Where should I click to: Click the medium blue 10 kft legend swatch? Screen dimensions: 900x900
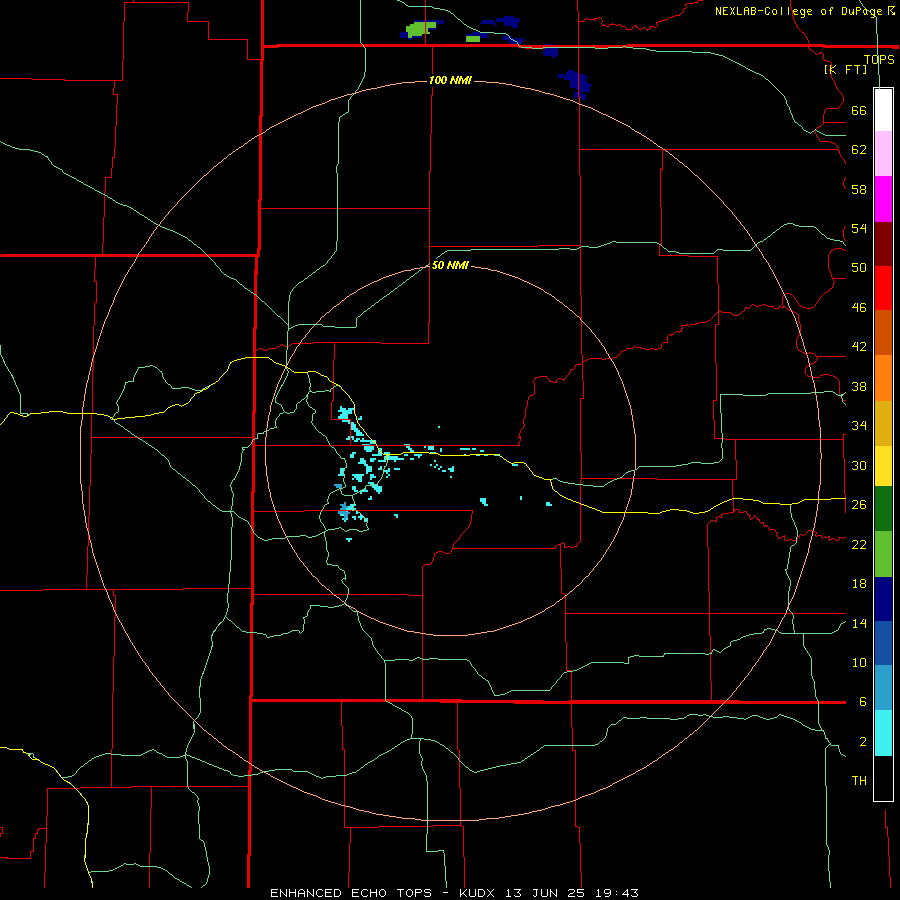[x=883, y=643]
